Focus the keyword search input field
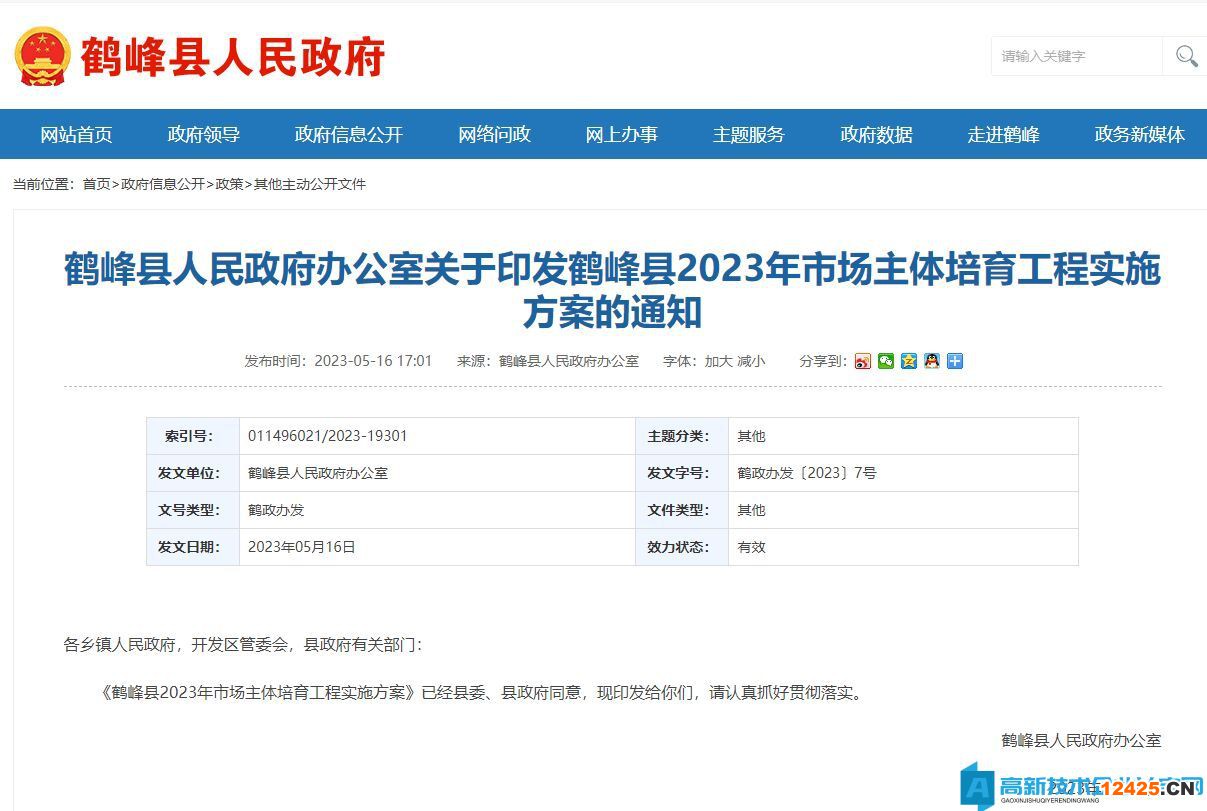The height and width of the screenshot is (811, 1207). [1077, 56]
